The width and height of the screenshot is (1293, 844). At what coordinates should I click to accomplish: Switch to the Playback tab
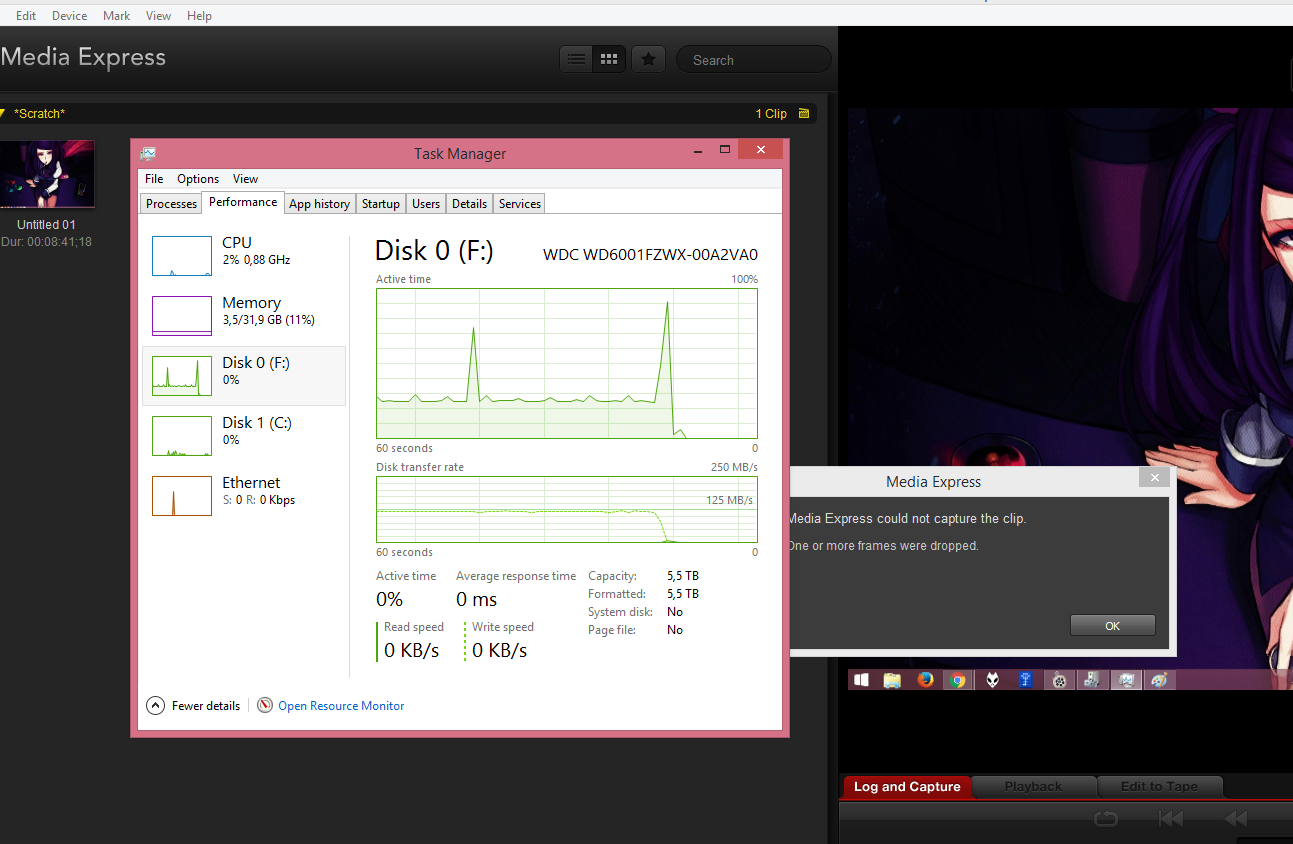click(x=1033, y=786)
